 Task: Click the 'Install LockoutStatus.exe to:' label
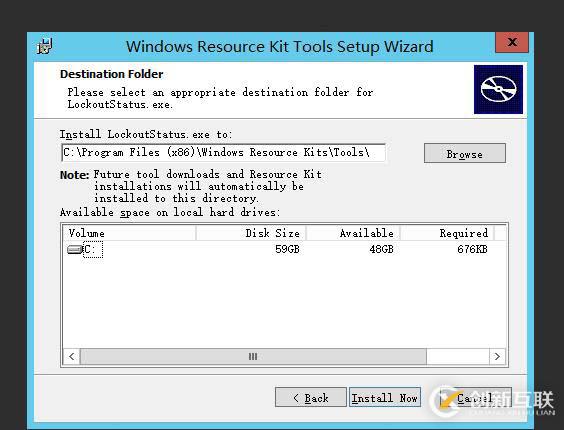[x=146, y=134]
